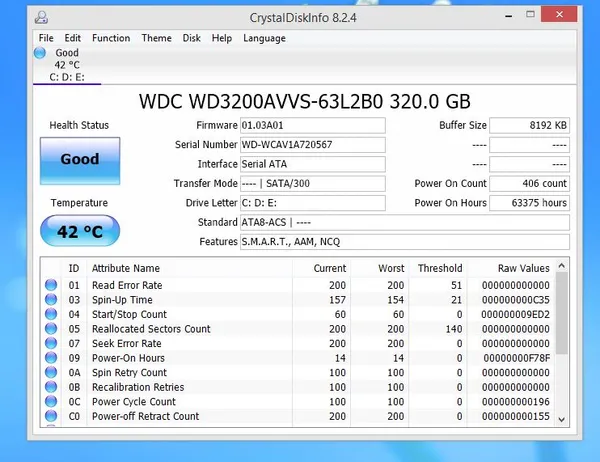Click raw value 000000009ED2
Viewport: 600px width, 462px height.
(x=516, y=314)
